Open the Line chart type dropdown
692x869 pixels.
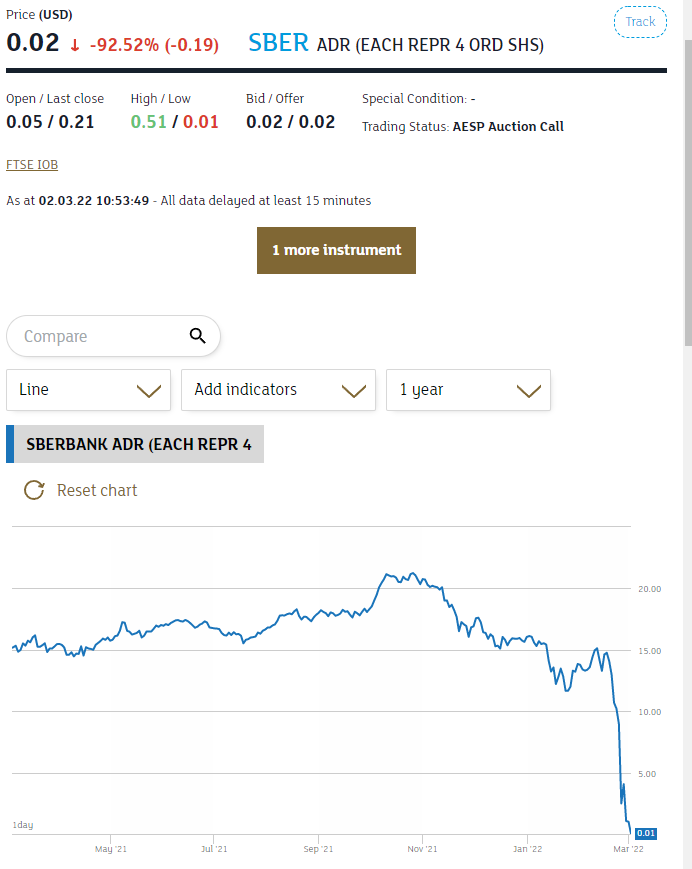click(x=88, y=390)
